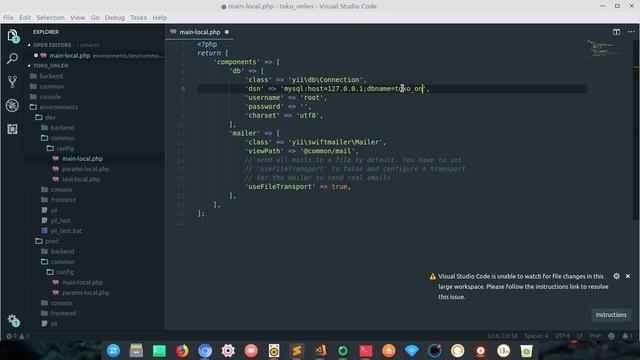The image size is (640, 360).
Task: Open the editor More Actions ellipsis
Action: pyautogui.click(x=631, y=32)
